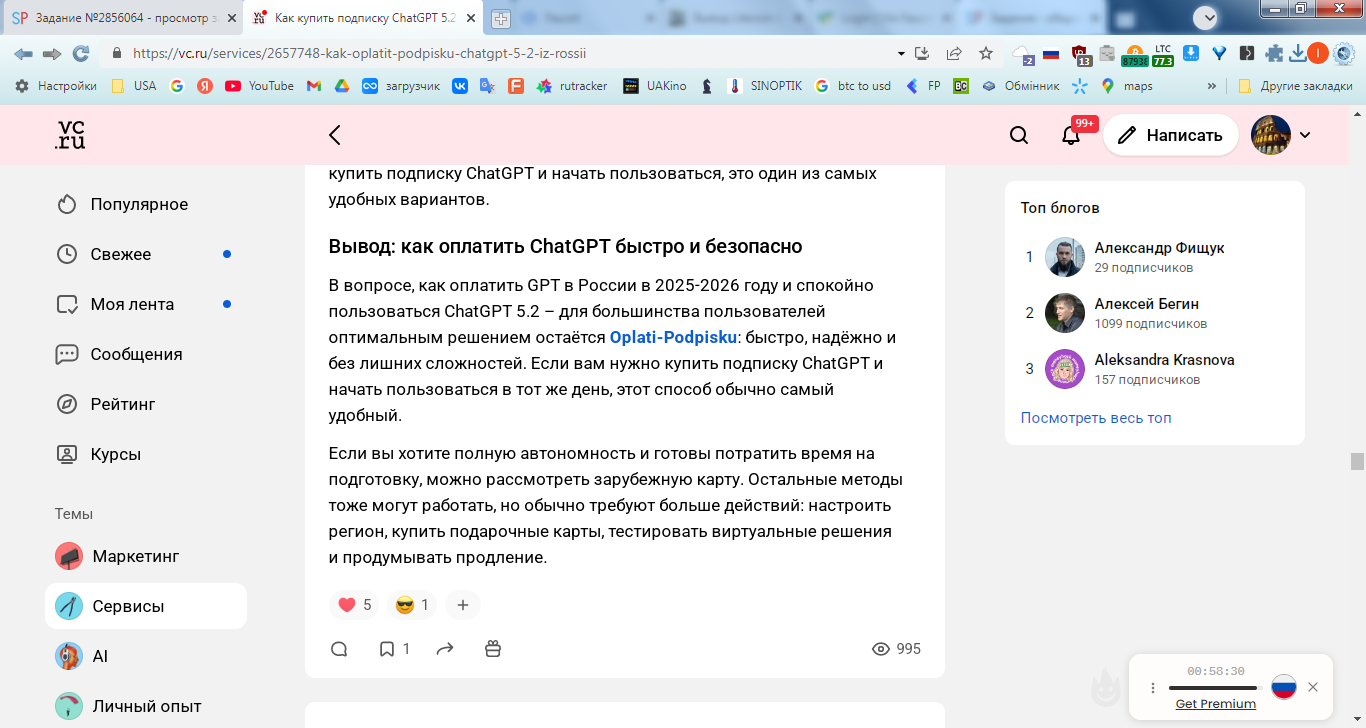Open Алексей Бегин blog avatar

pyautogui.click(x=1065, y=313)
